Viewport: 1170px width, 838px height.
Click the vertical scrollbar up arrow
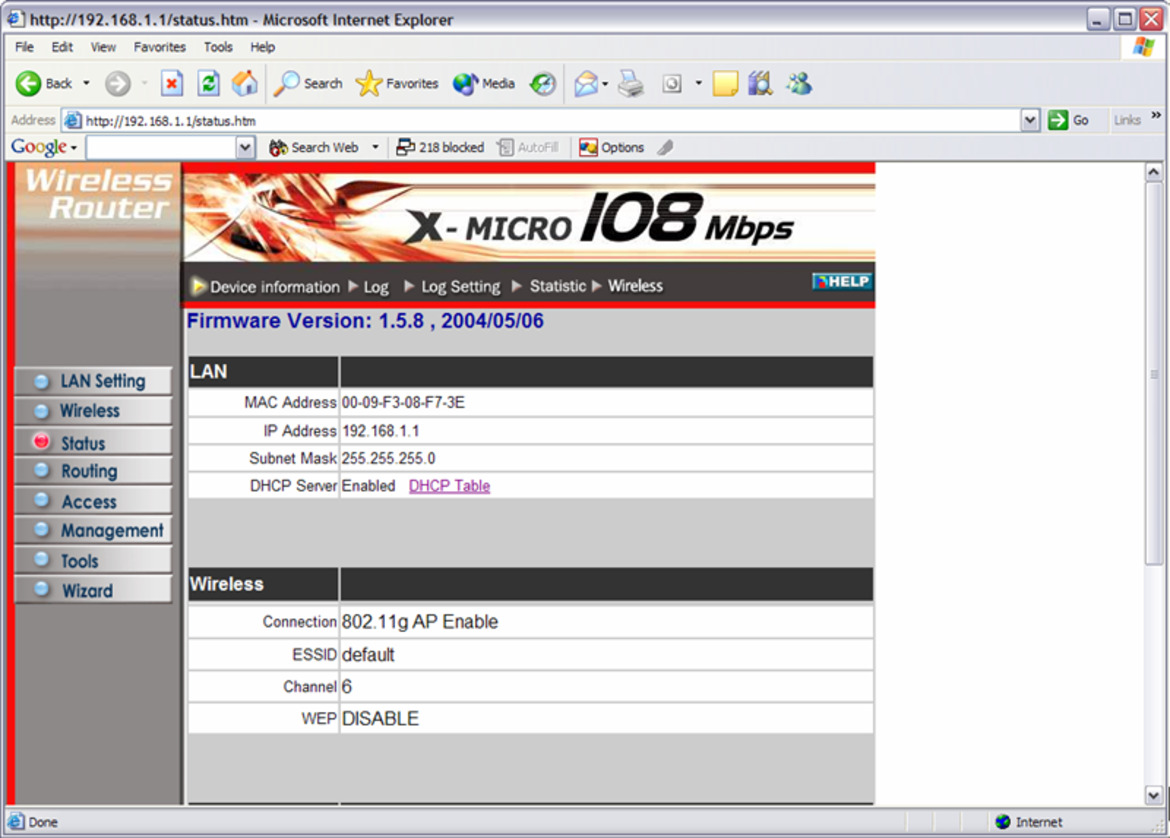coord(1154,172)
